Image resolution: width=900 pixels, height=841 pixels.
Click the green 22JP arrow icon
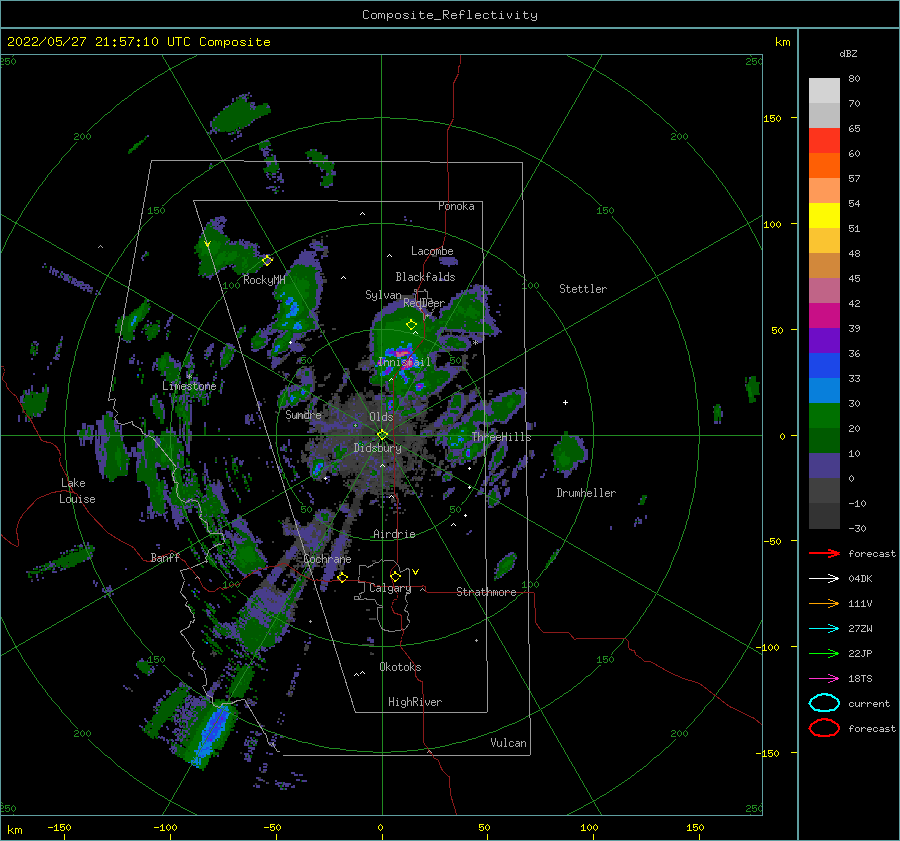point(824,653)
